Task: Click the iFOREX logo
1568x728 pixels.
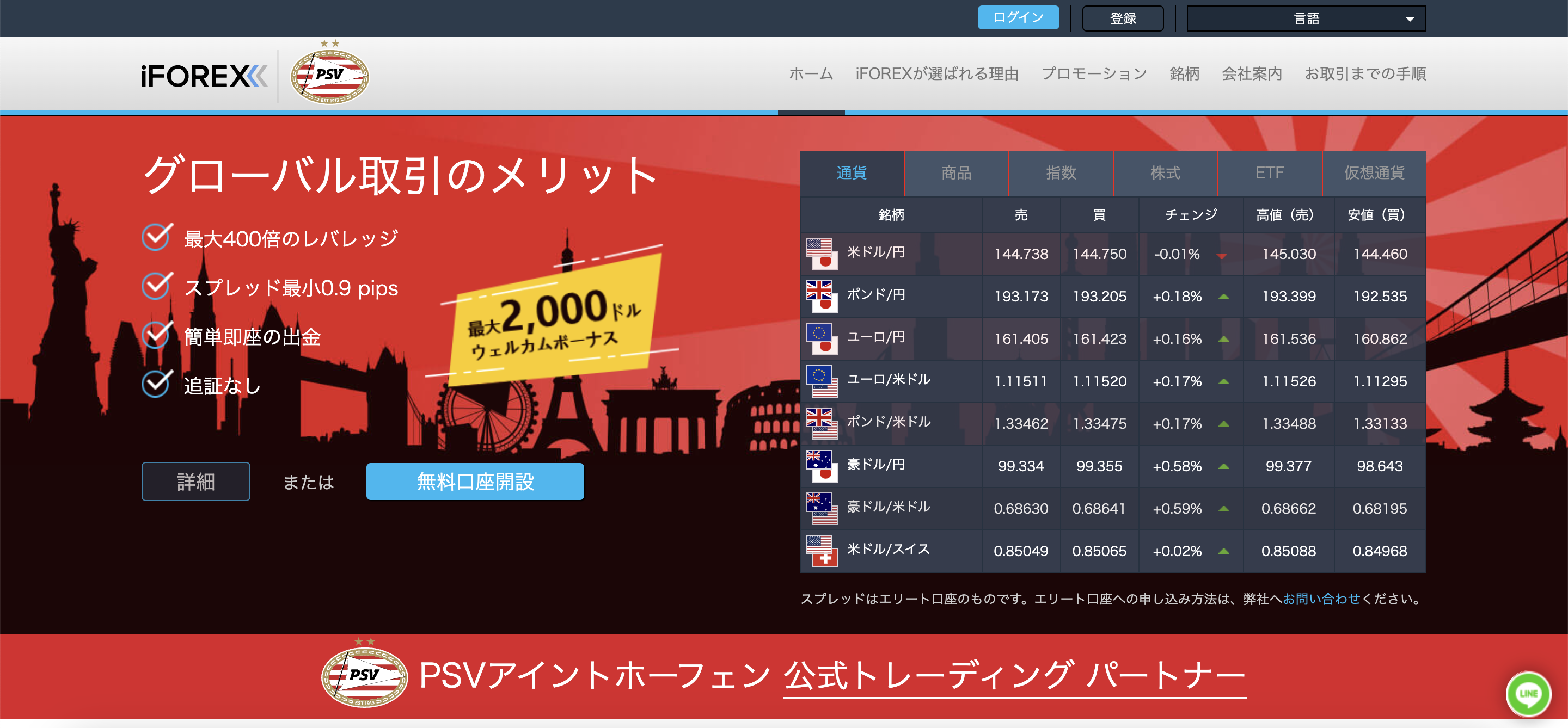Action: (x=204, y=77)
